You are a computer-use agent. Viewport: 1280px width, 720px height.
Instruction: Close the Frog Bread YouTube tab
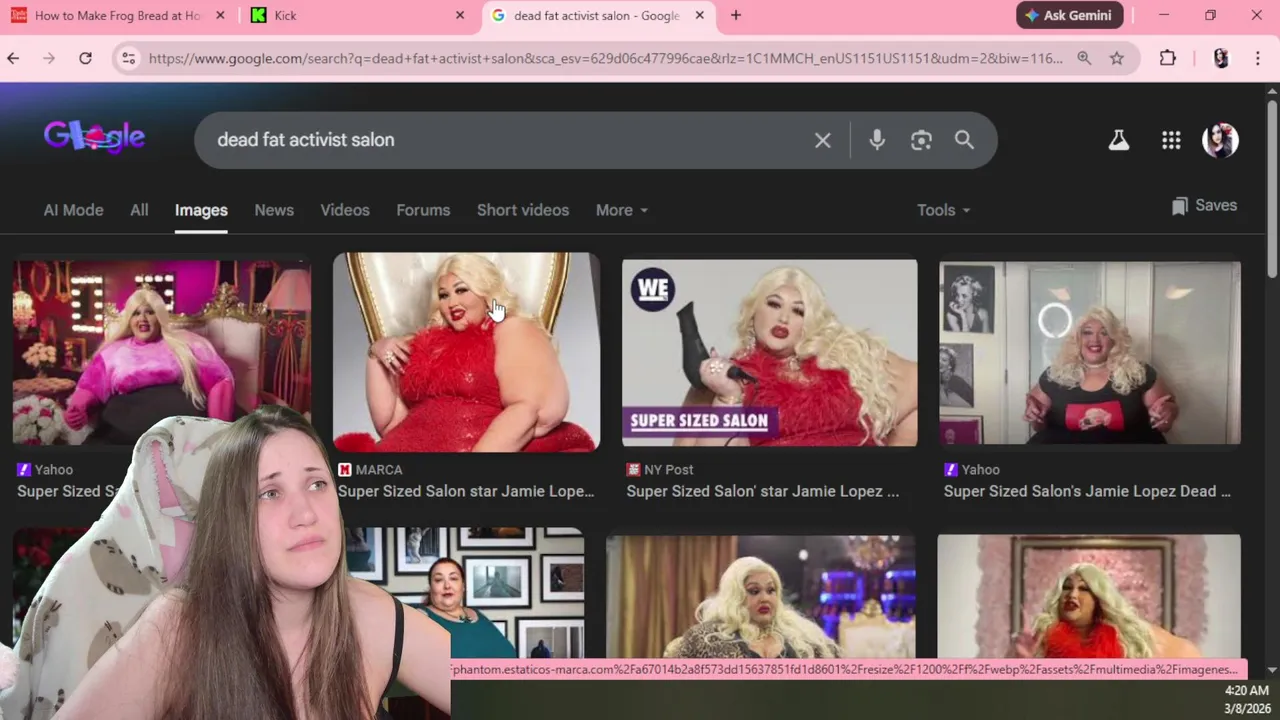[x=220, y=15]
